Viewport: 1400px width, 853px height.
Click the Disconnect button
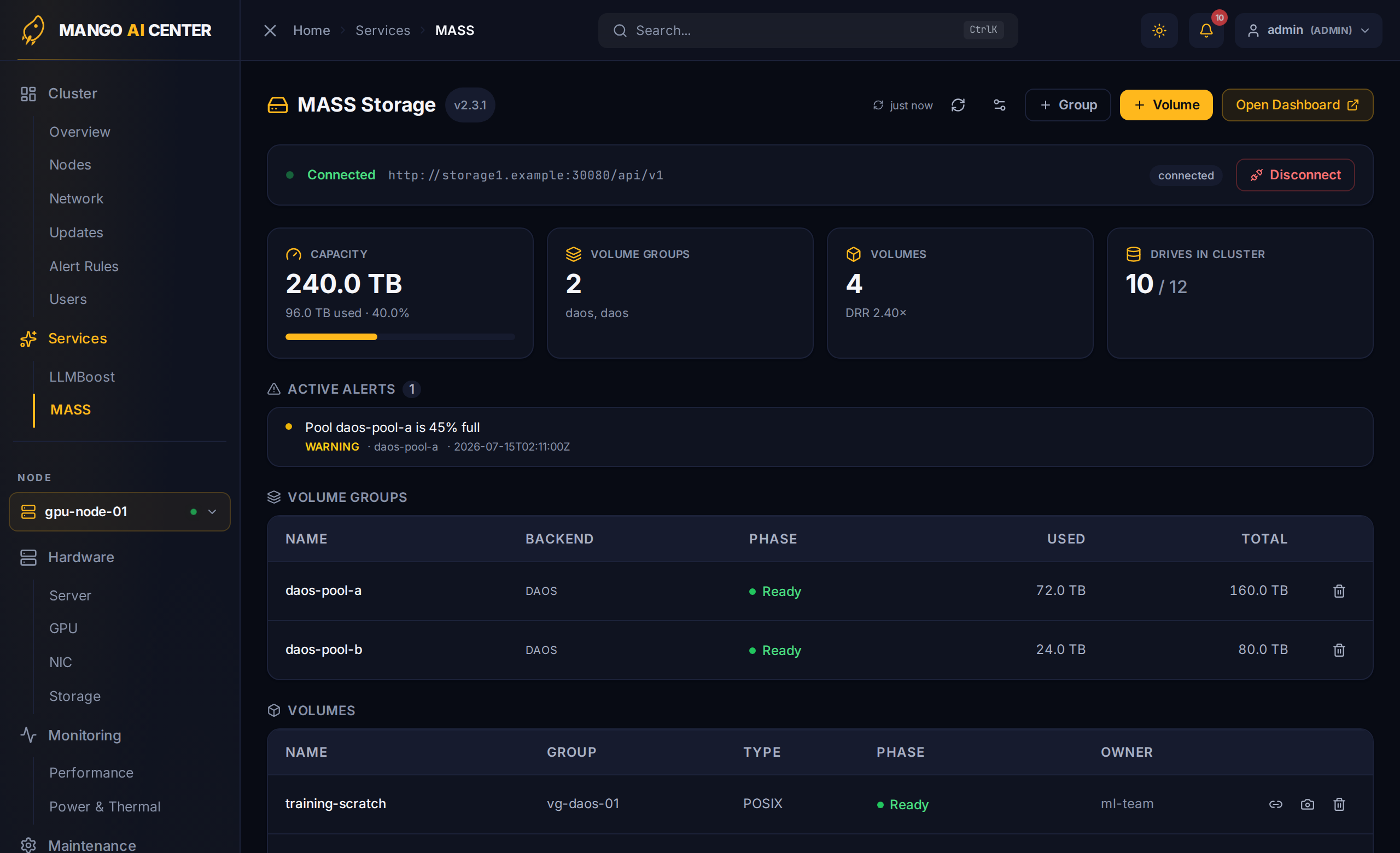pyautogui.click(x=1295, y=175)
